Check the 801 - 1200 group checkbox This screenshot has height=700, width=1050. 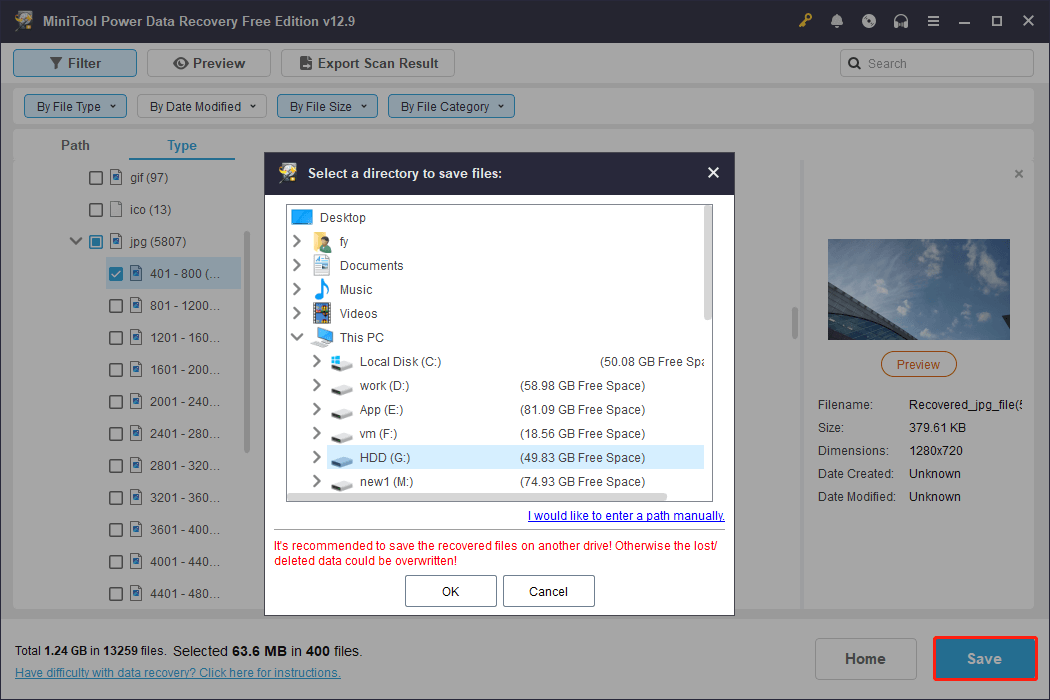(x=116, y=305)
